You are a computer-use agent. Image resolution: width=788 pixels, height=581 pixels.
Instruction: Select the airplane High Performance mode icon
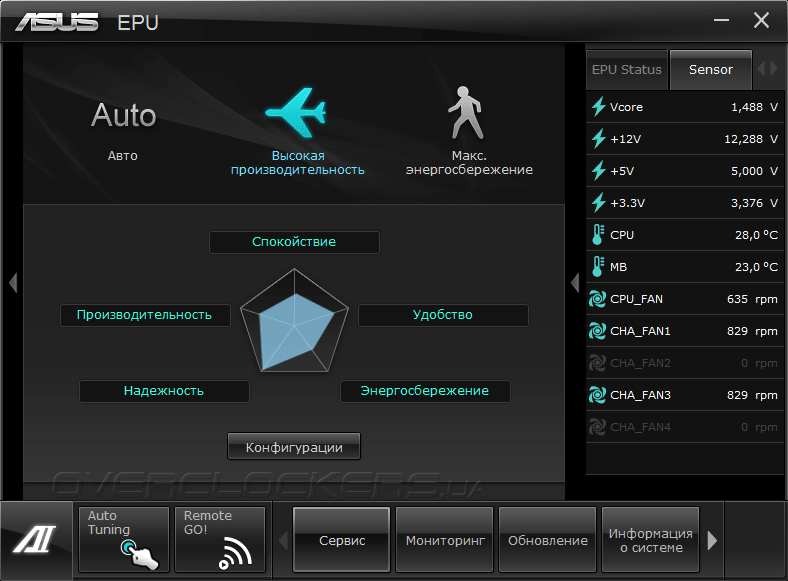point(297,112)
